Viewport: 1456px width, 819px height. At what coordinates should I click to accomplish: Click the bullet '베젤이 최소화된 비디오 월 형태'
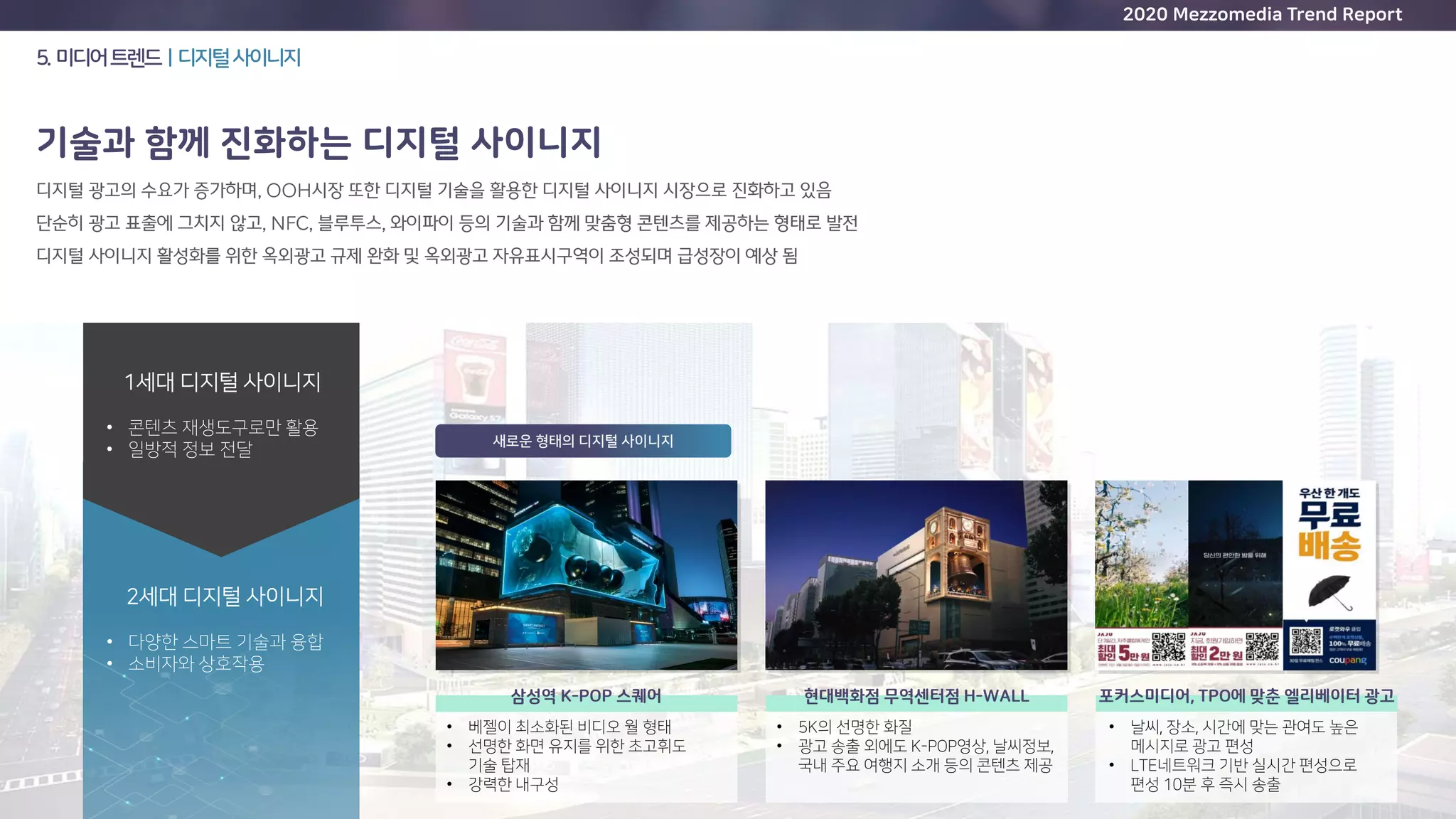tap(569, 727)
